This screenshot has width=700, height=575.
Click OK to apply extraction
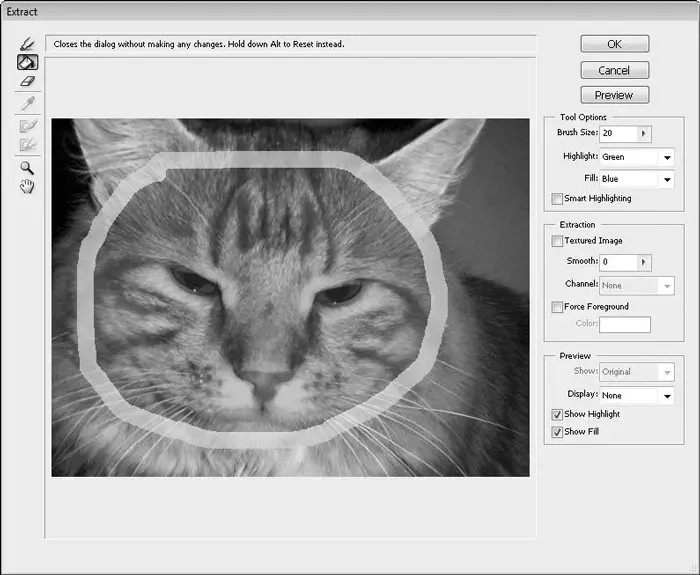pyautogui.click(x=614, y=44)
